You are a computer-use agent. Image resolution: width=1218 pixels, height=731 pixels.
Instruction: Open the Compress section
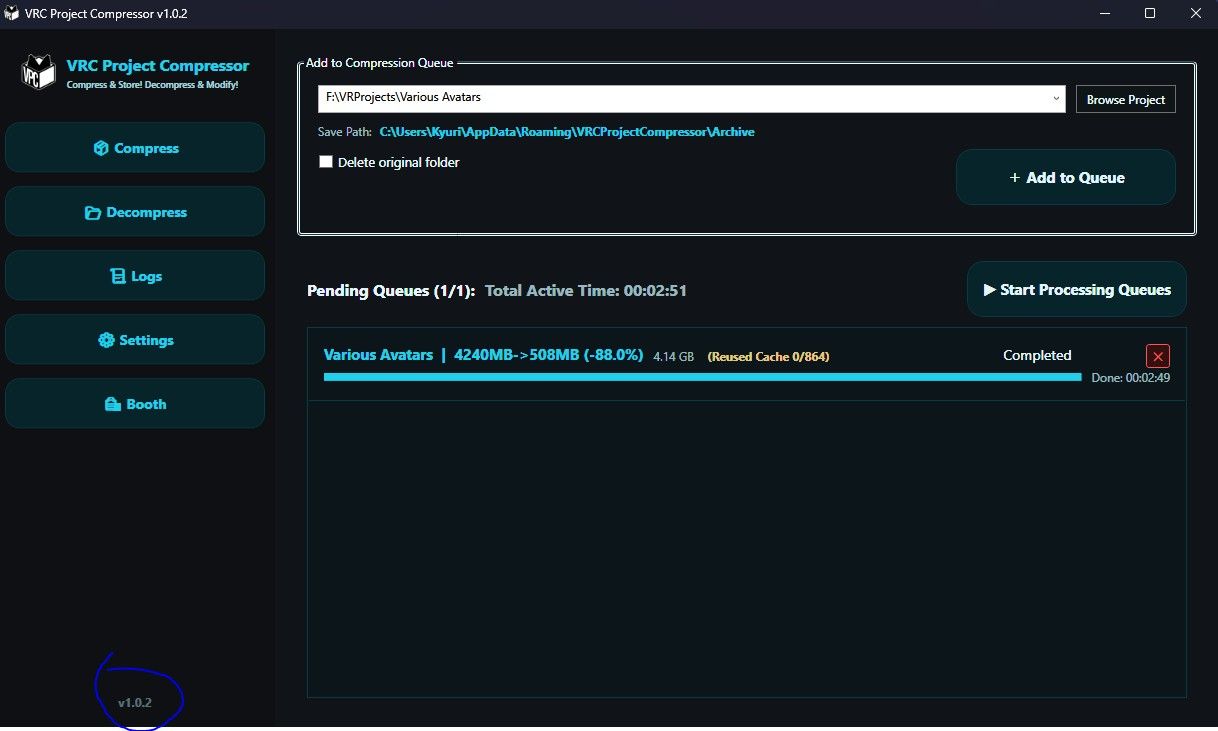click(x=135, y=148)
